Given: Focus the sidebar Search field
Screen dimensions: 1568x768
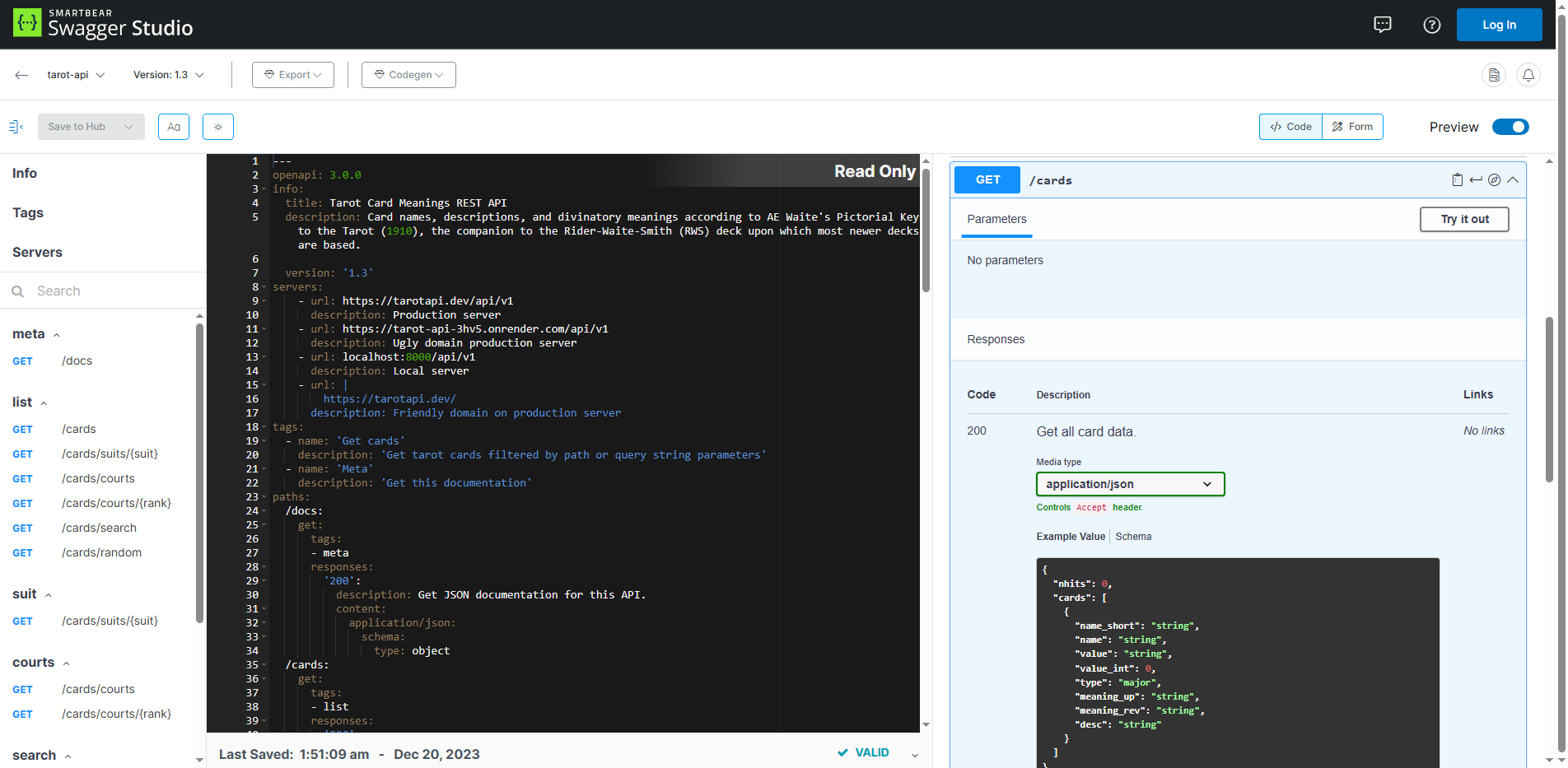Looking at the screenshot, I should coord(103,291).
